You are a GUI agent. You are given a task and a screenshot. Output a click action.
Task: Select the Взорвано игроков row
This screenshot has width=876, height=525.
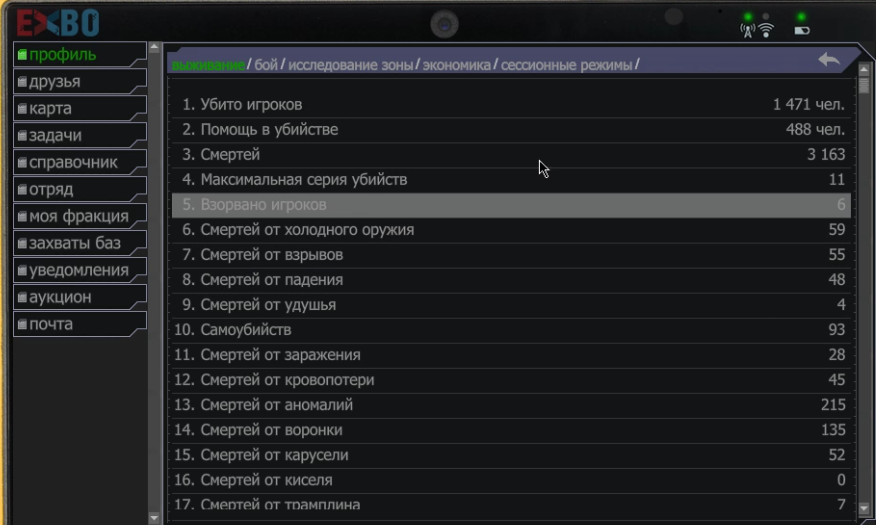pyautogui.click(x=511, y=205)
